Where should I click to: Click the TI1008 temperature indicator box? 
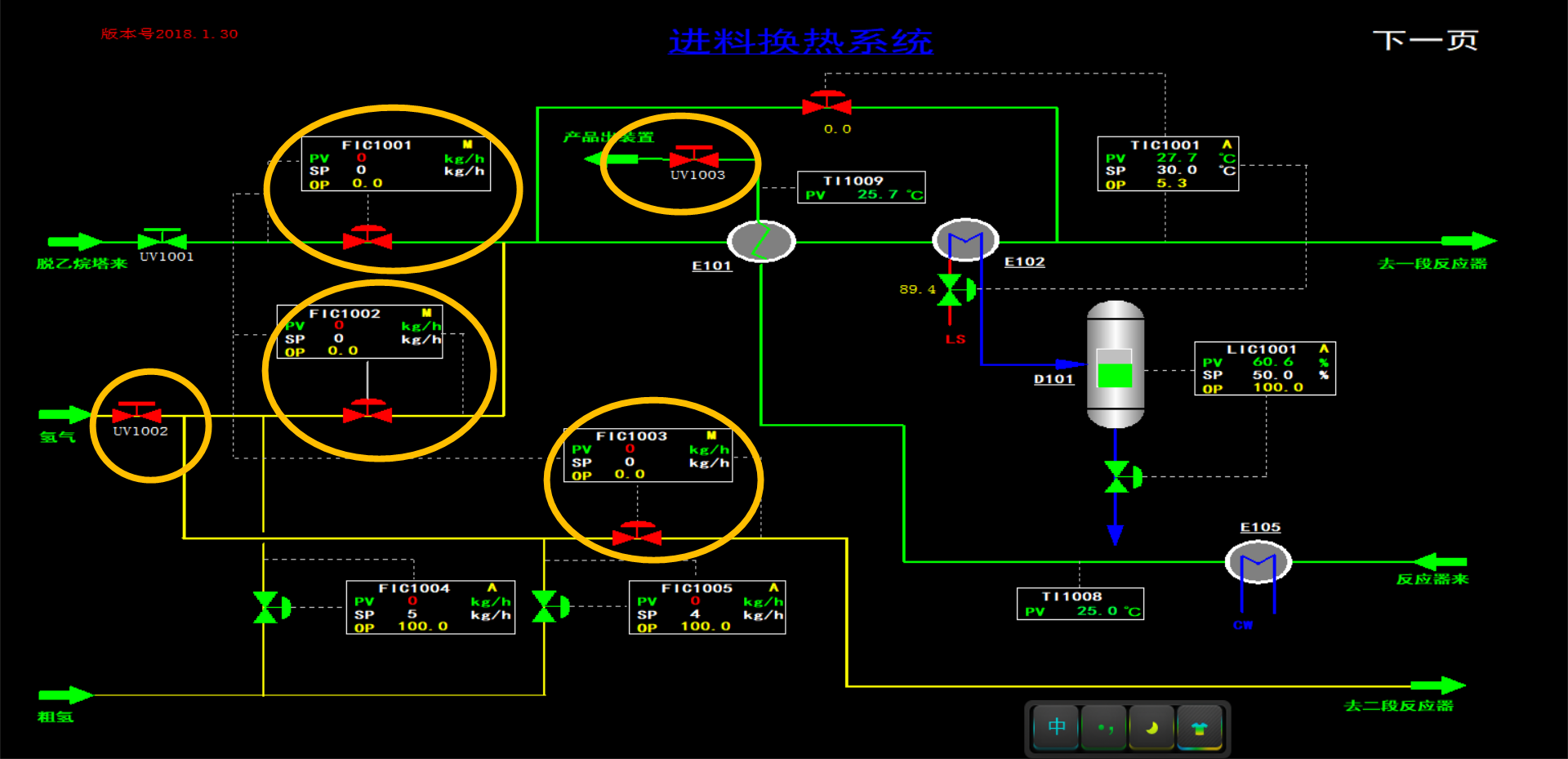coord(1080,604)
